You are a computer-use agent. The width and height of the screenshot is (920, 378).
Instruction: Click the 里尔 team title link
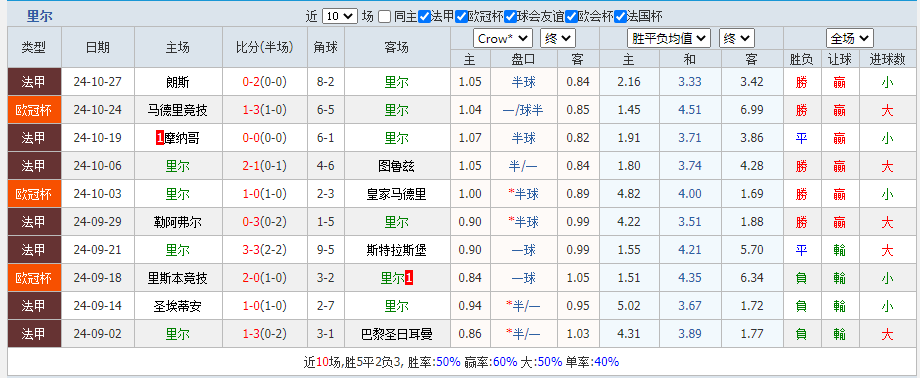click(x=39, y=16)
